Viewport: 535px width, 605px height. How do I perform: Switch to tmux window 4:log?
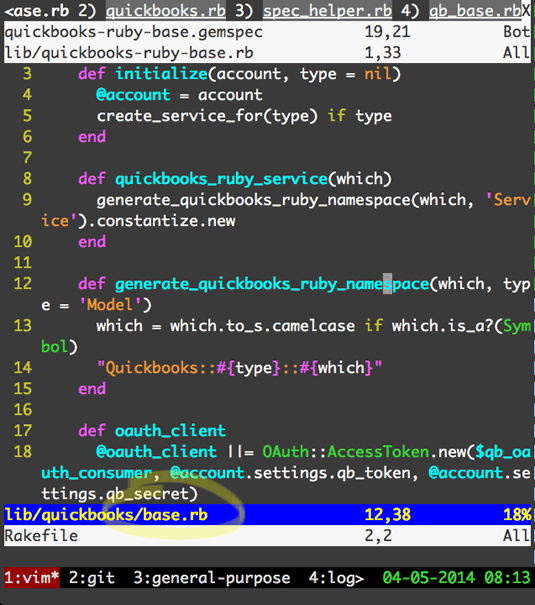tap(336, 578)
